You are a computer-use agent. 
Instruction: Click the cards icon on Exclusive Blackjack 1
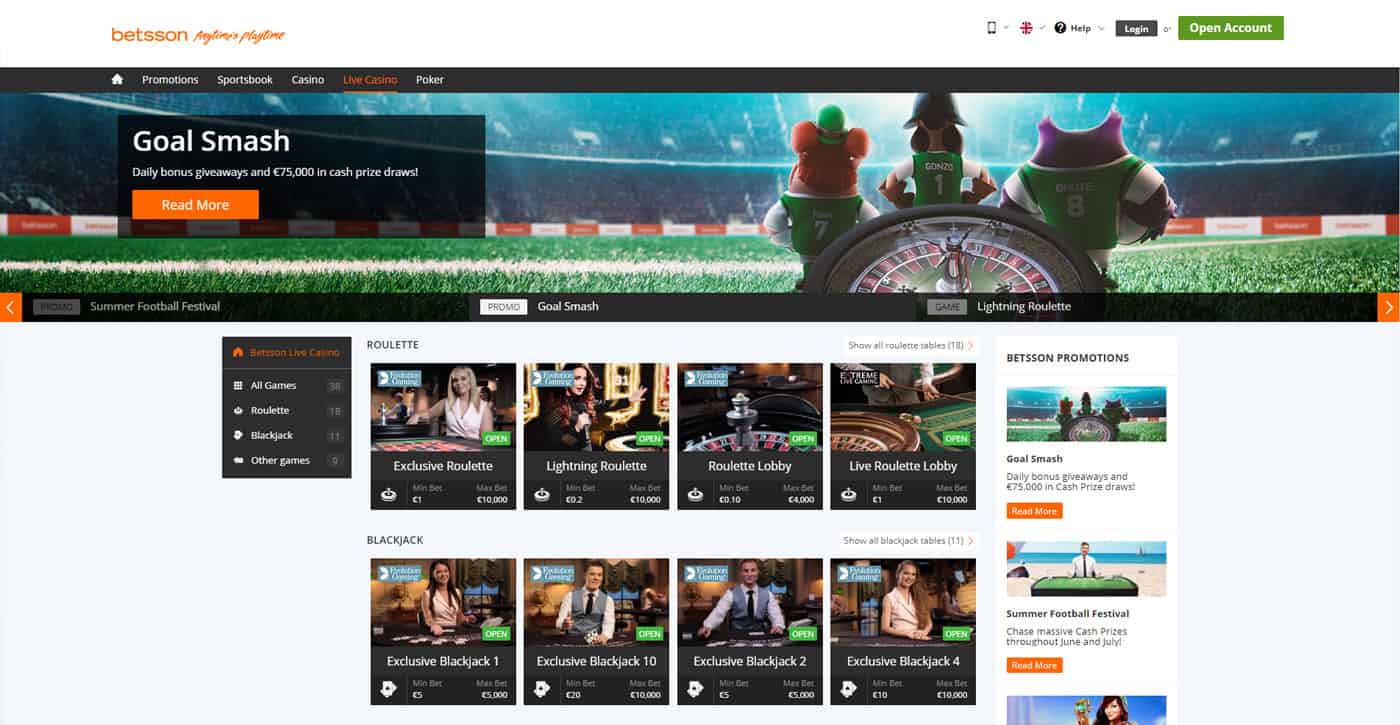[x=389, y=689]
